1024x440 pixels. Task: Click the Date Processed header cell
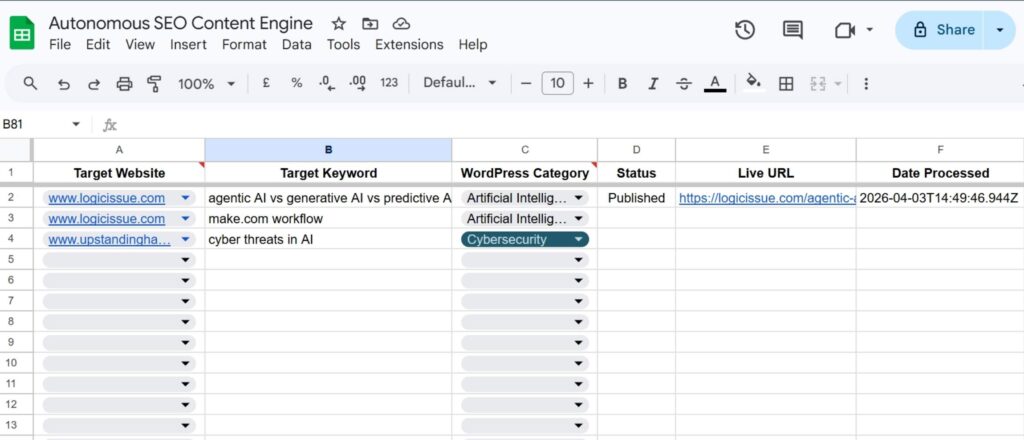click(x=940, y=173)
